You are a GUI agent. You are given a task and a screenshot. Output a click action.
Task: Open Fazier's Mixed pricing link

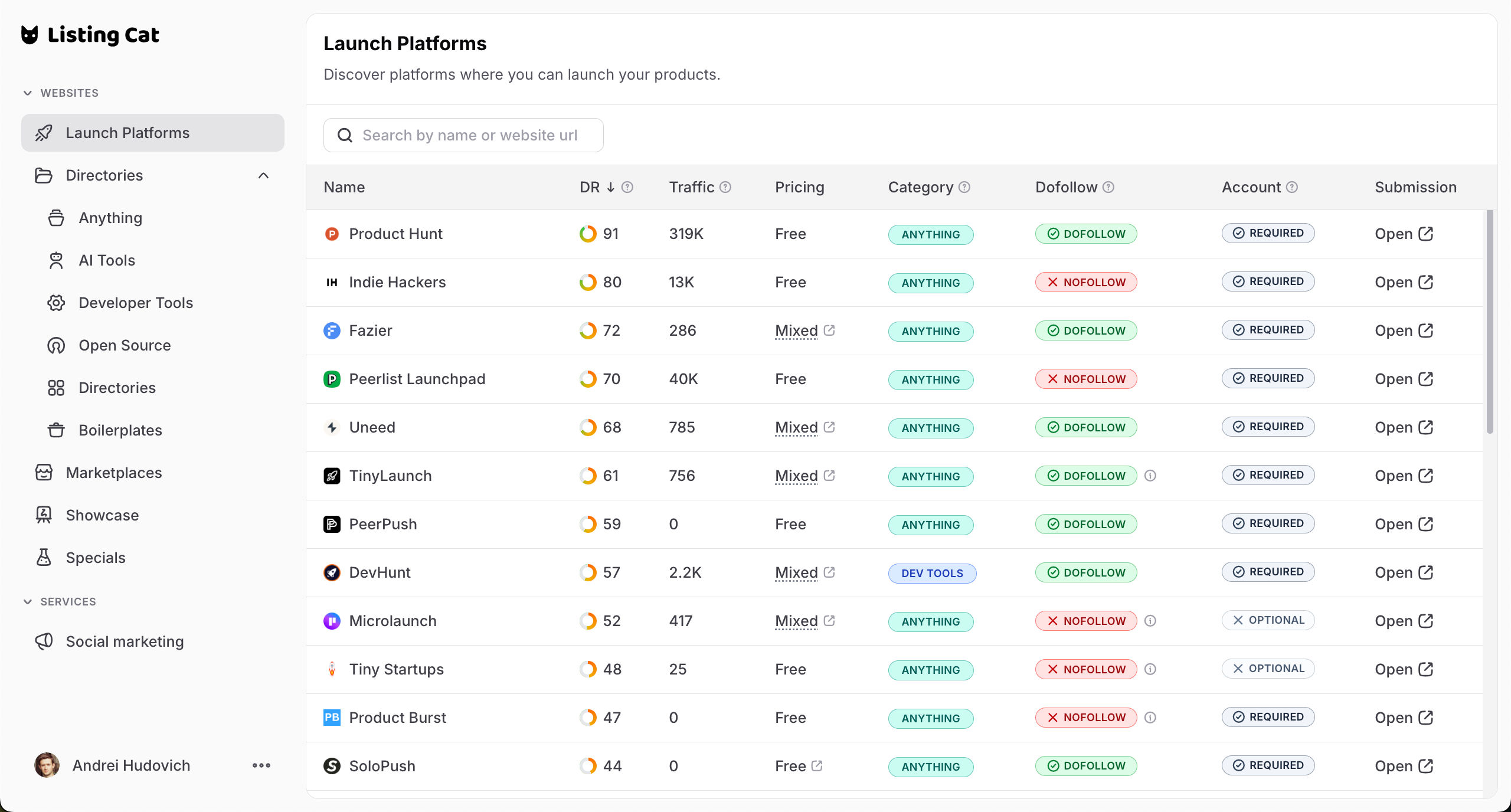click(804, 331)
